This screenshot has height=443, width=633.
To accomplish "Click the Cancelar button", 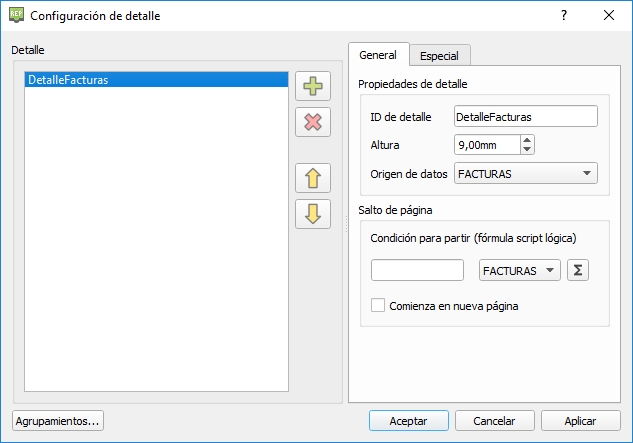I will coord(494,421).
